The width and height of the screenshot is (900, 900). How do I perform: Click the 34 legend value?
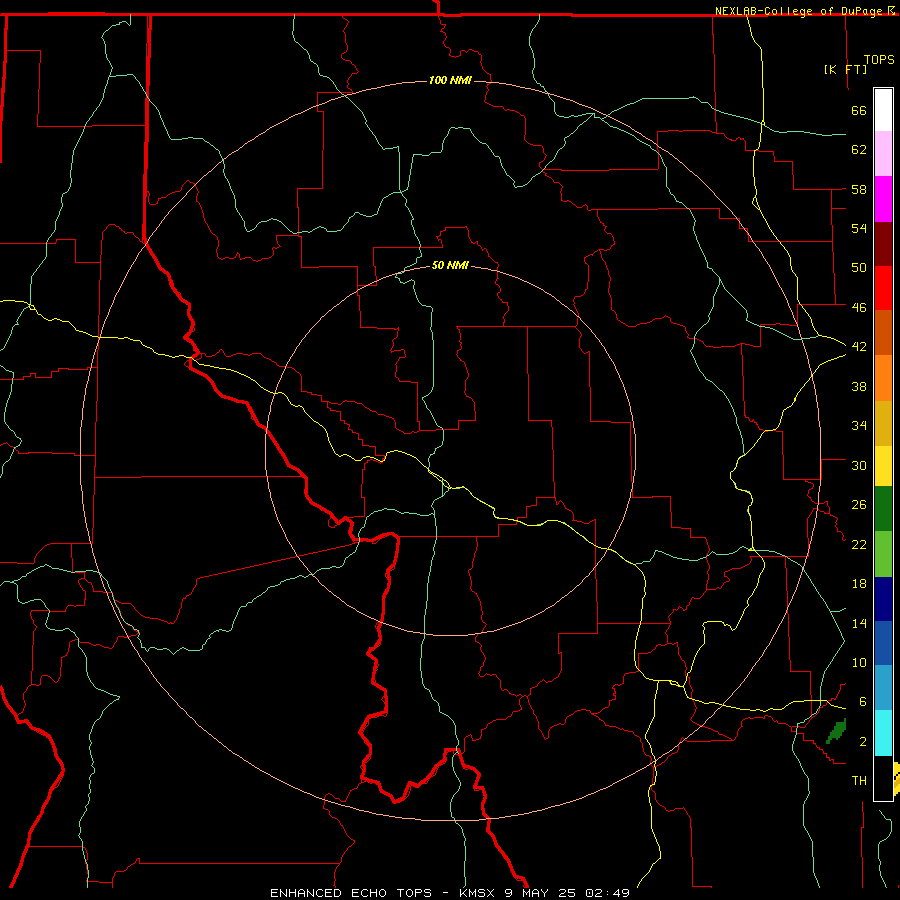point(859,426)
